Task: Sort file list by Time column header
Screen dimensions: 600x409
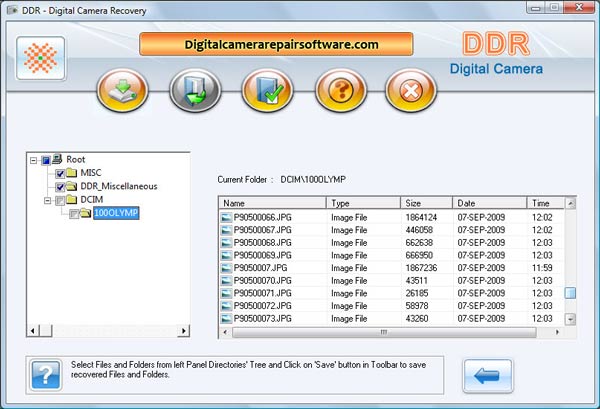Action: click(x=546, y=203)
